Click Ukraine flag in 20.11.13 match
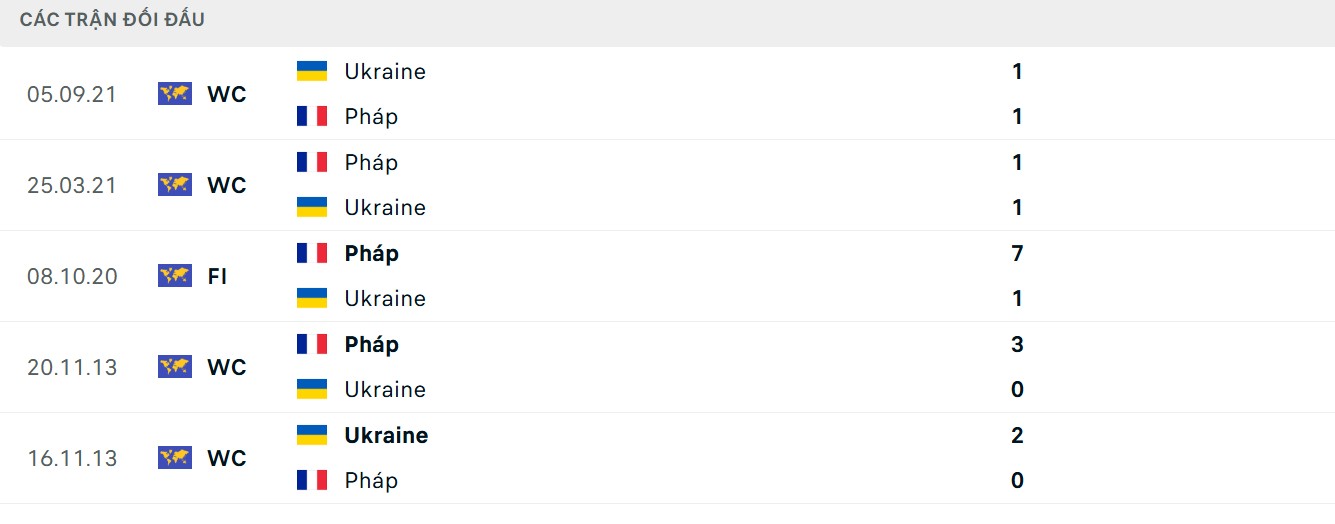Screen dimensions: 1335x524 tap(312, 389)
